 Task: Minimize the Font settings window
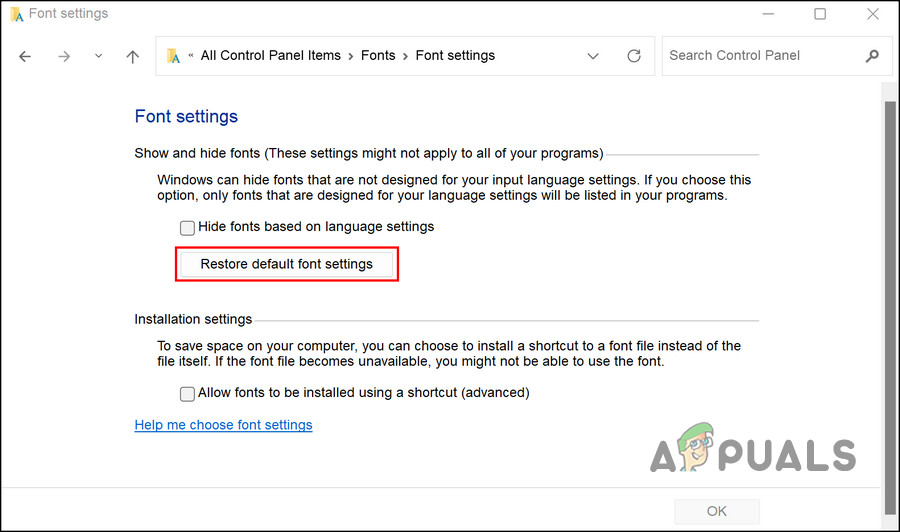(767, 14)
